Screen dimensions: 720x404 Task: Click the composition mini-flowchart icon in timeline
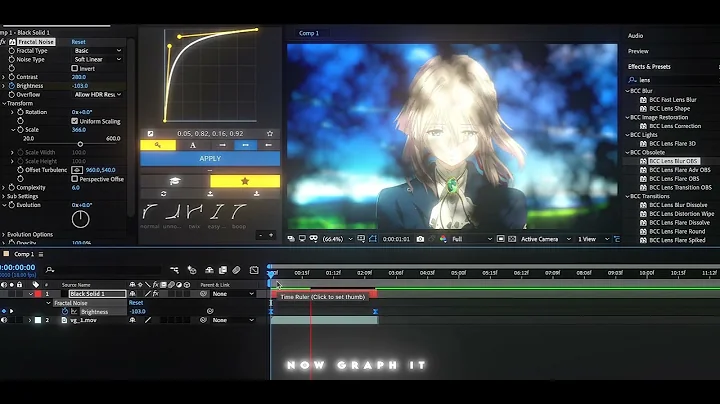(x=174, y=270)
